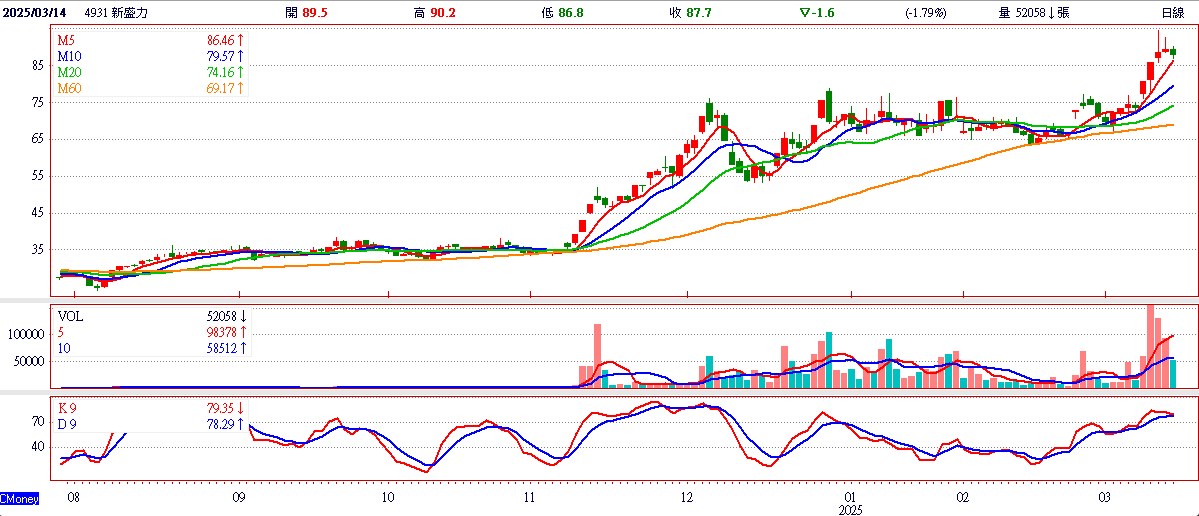Screen dimensions: 1199x516
Task: Click the K9 value 79.35
Action: pyautogui.click(x=220, y=408)
